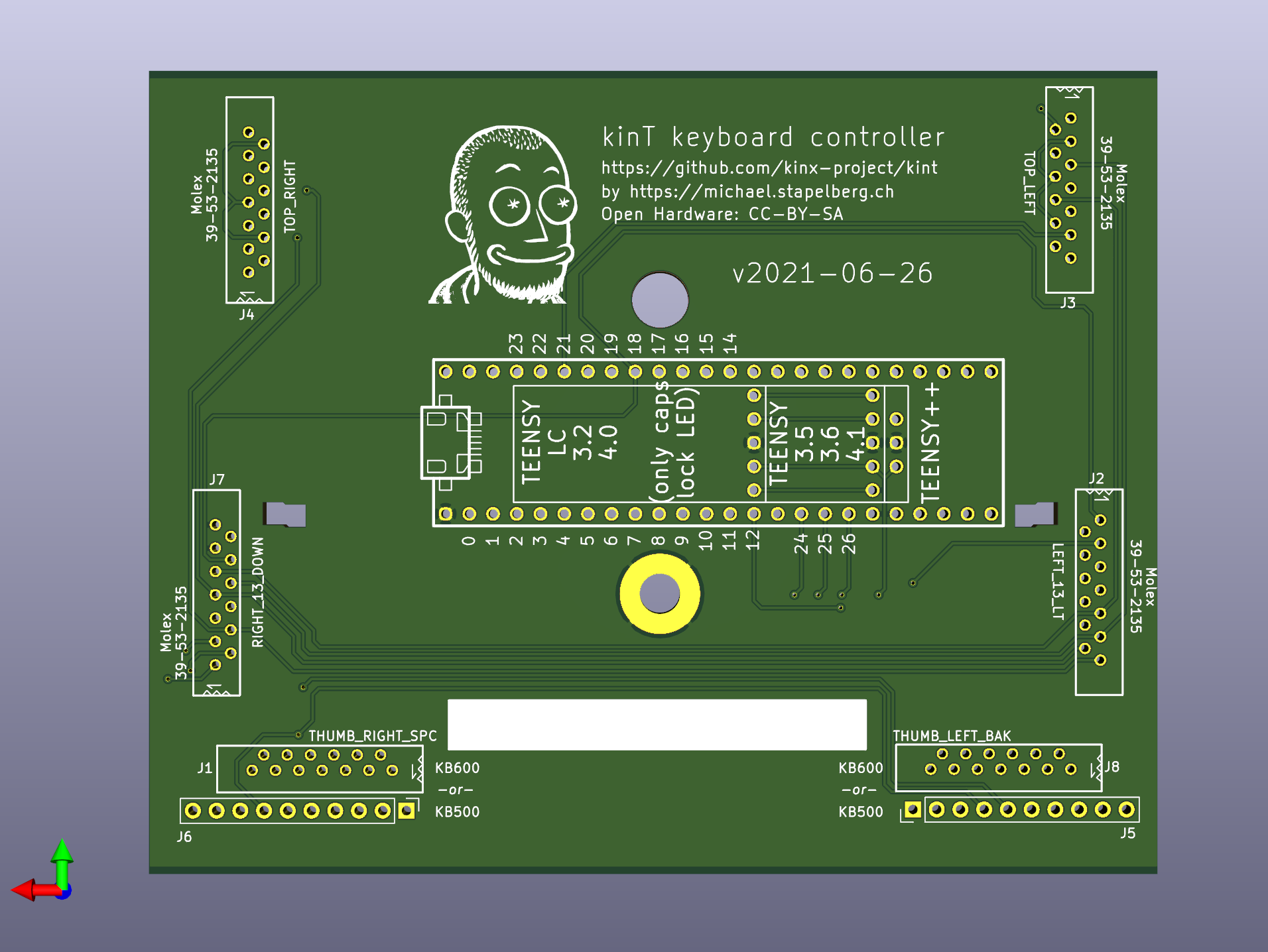Click the J4 reference label
The height and width of the screenshot is (952, 1268).
[x=247, y=314]
